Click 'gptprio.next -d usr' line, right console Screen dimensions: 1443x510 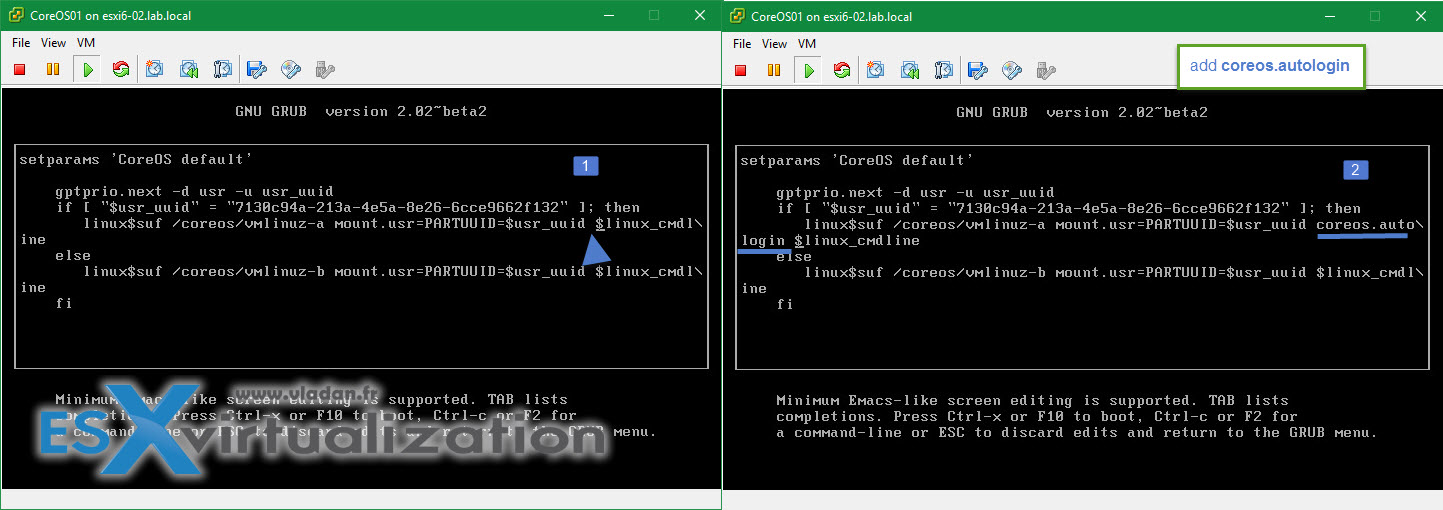tap(915, 191)
